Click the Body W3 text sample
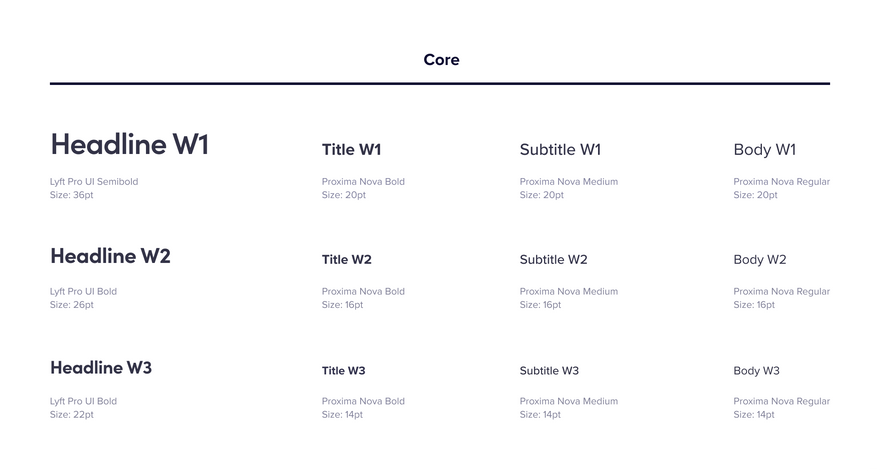Viewport: 880px width, 471px height. 757,371
